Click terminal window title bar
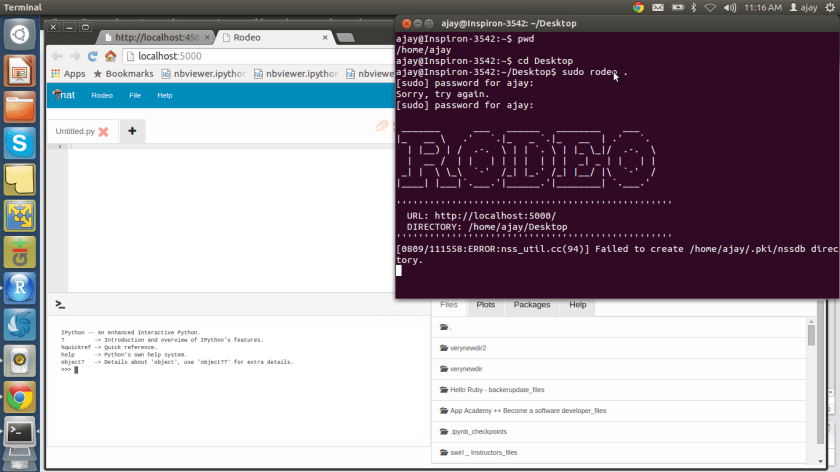 tap(617, 24)
